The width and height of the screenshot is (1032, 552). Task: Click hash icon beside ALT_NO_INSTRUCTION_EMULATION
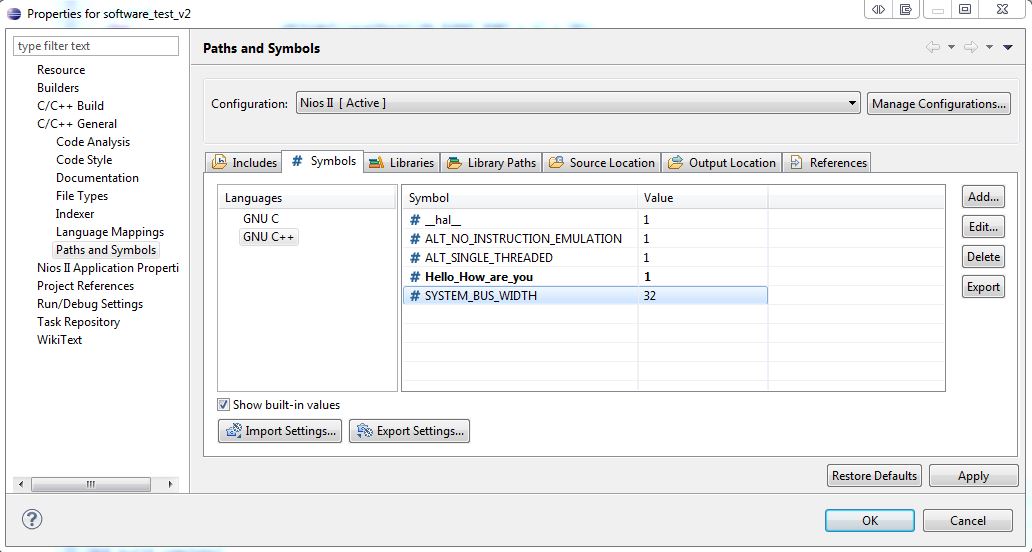pyautogui.click(x=415, y=239)
